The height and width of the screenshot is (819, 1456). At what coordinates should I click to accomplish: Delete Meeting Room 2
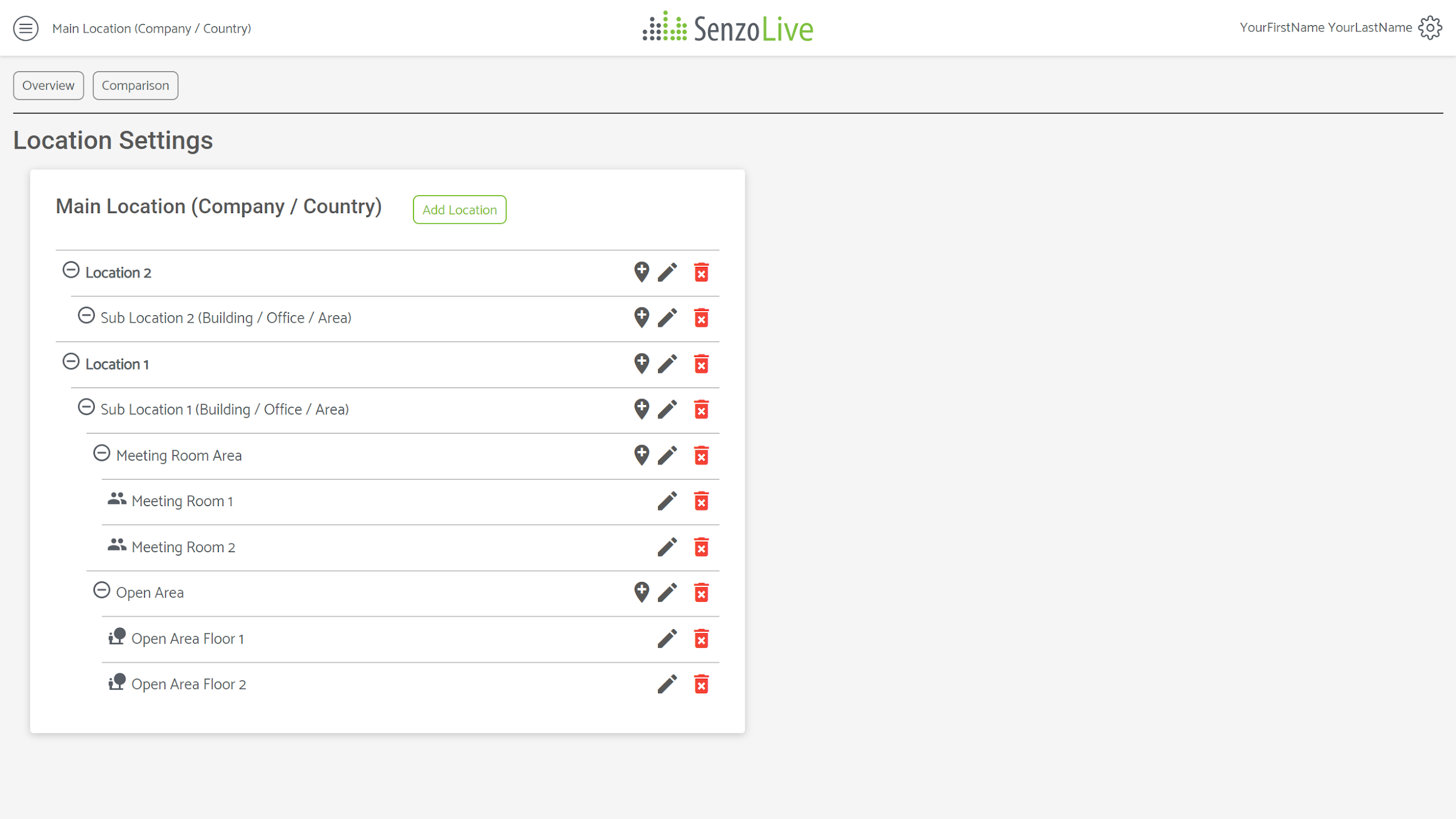[x=701, y=546]
